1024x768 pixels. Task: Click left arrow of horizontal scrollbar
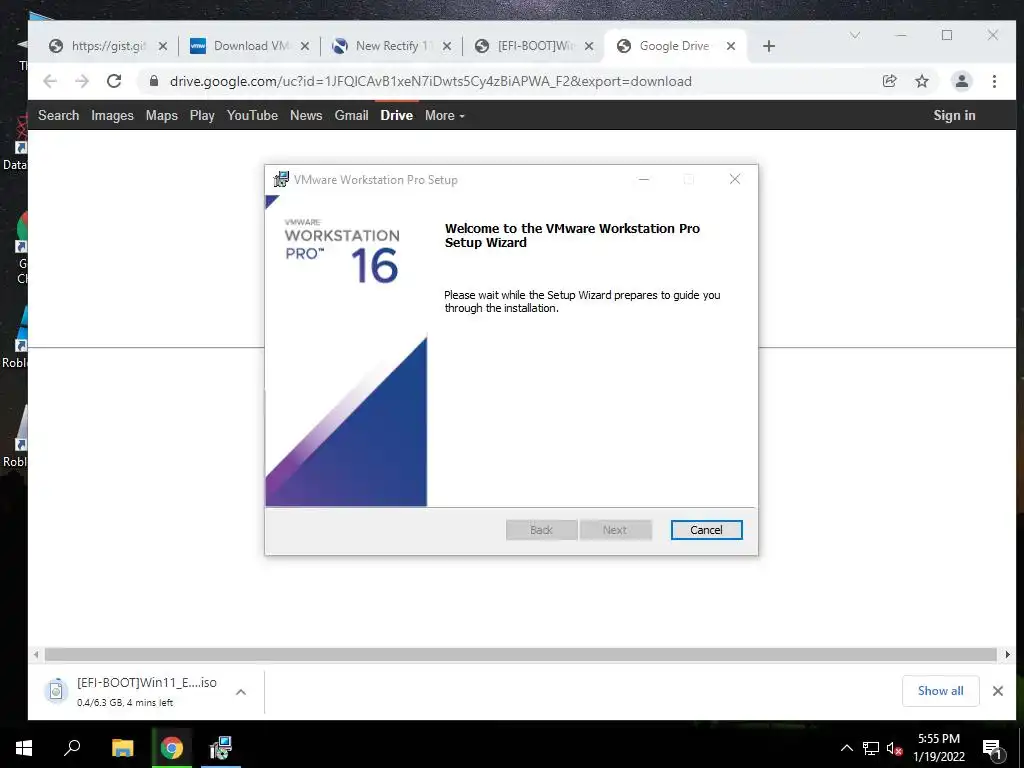click(36, 654)
